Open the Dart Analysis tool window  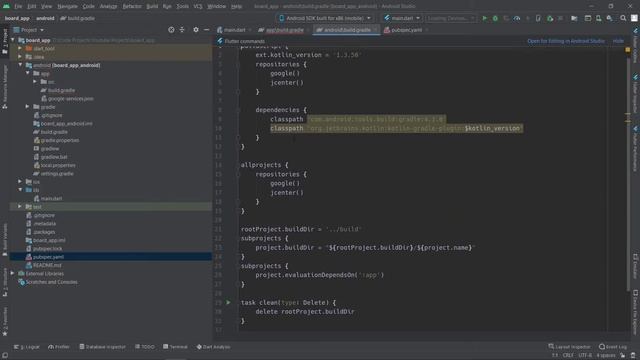click(x=213, y=347)
